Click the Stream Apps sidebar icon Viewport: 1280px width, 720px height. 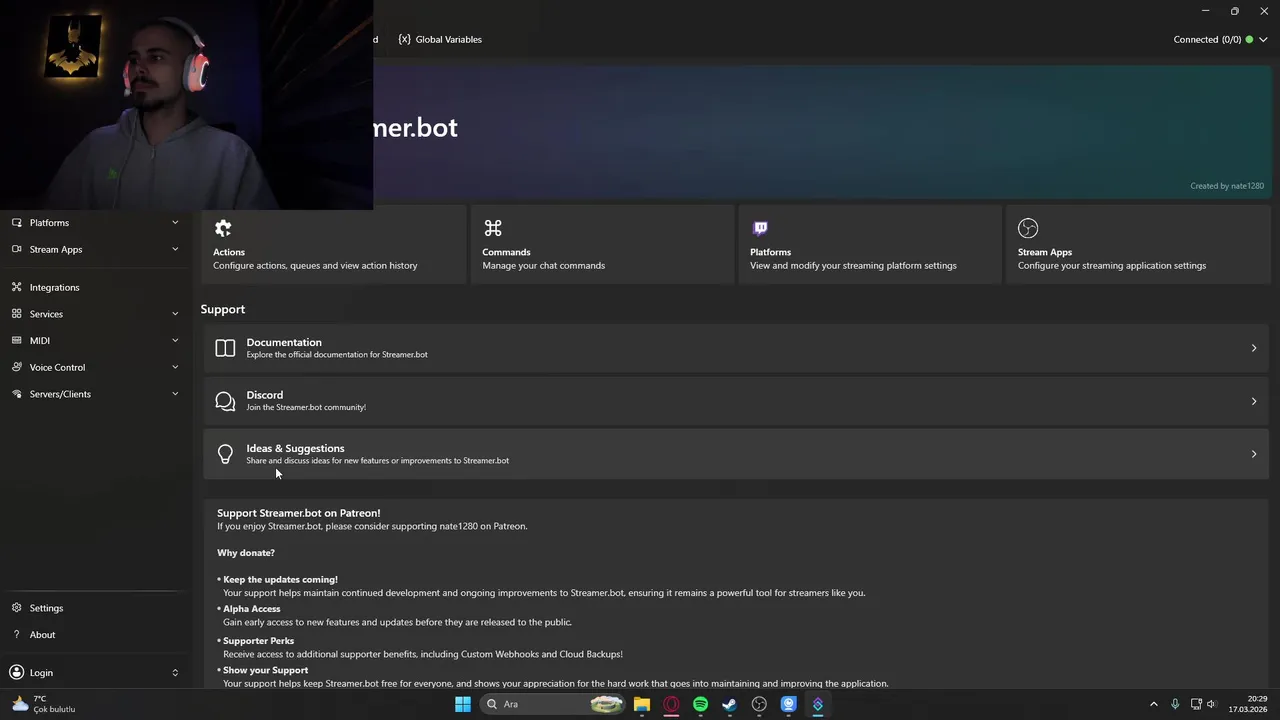click(16, 249)
